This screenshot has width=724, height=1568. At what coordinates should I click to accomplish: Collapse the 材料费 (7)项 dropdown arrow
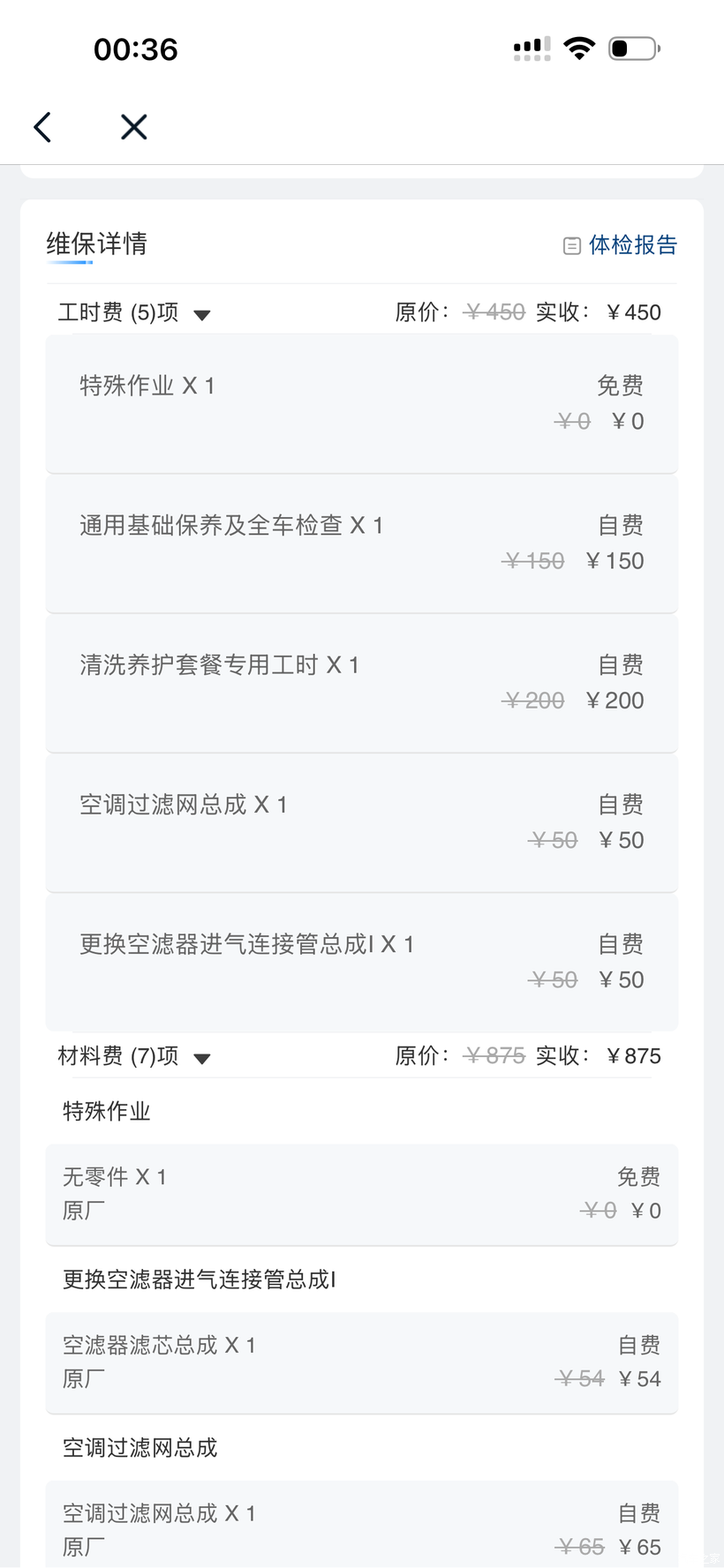click(202, 1059)
